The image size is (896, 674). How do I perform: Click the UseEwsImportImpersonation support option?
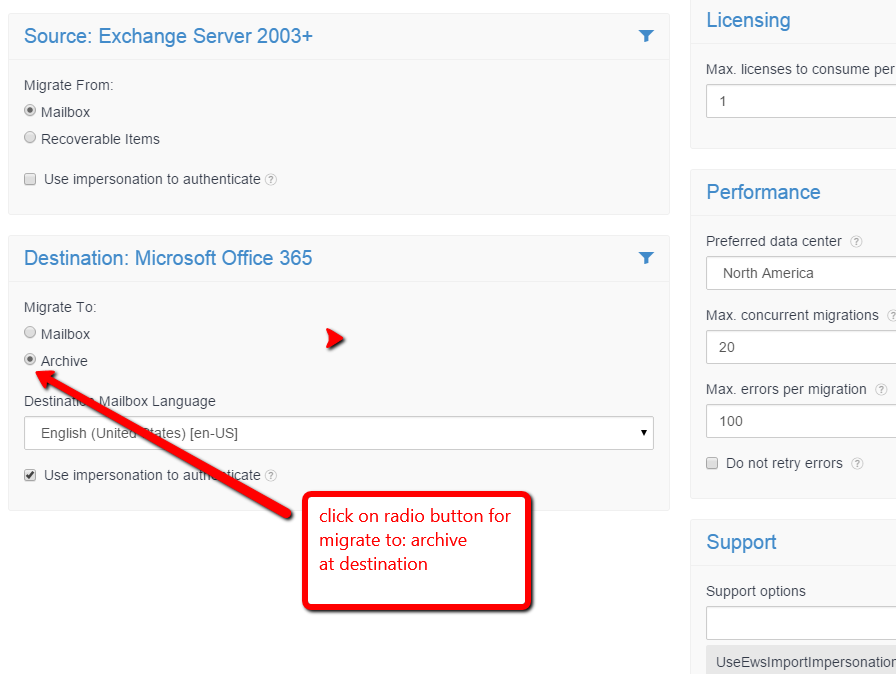(x=801, y=661)
